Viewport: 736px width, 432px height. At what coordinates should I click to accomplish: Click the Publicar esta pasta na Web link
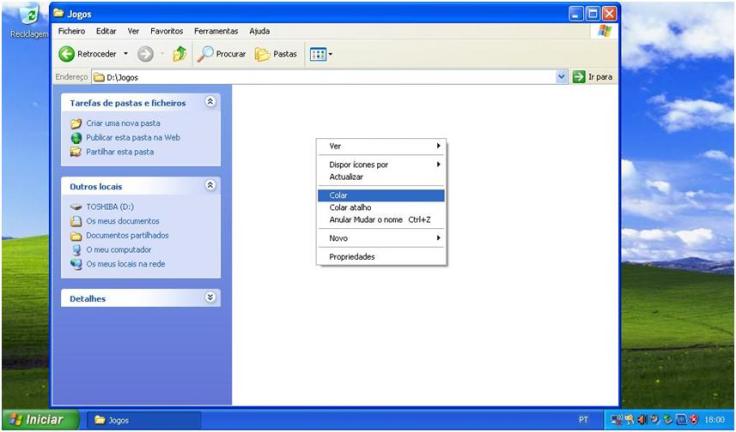132,137
